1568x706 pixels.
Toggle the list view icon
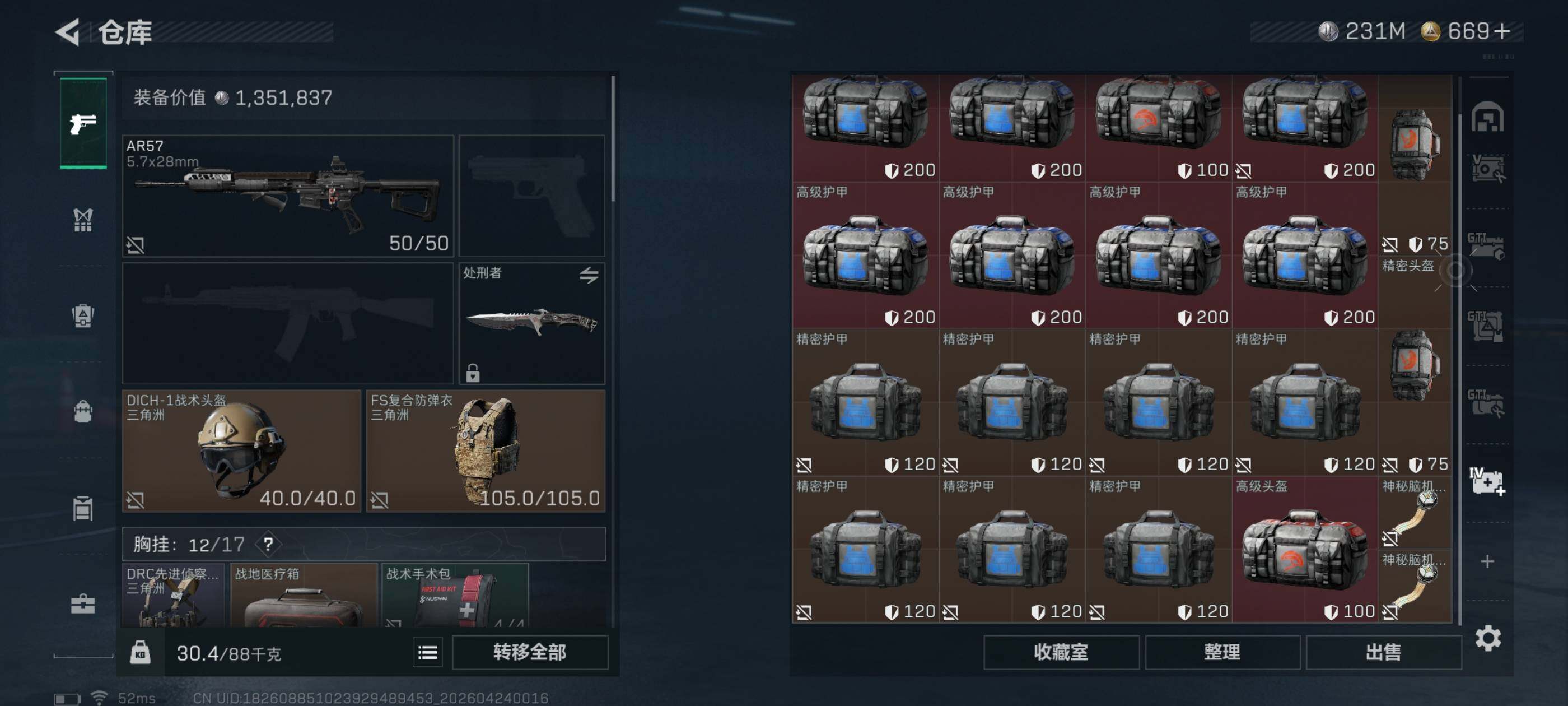pos(427,652)
